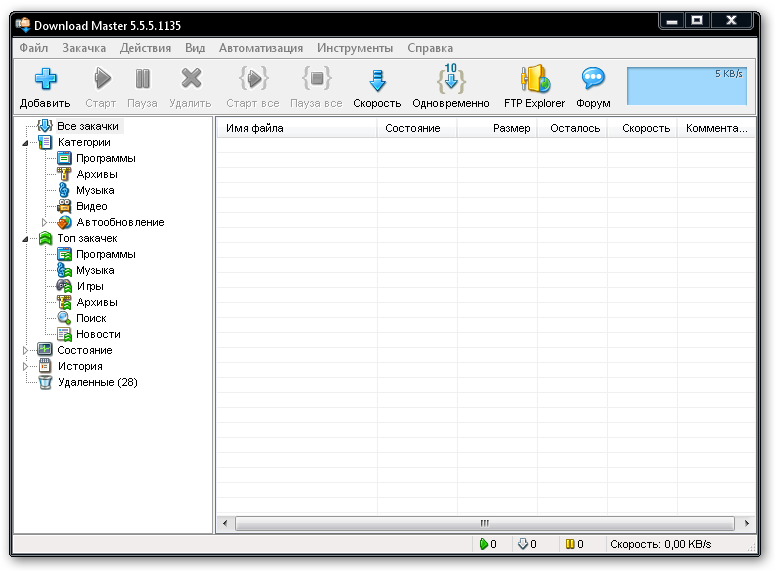Image resolution: width=775 pixels, height=571 pixels.
Task: Sort by the Имя файла column header
Action: pos(296,128)
